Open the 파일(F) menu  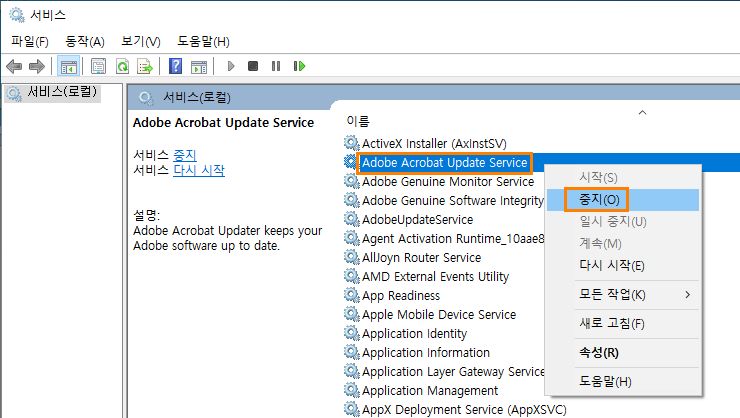(x=30, y=42)
